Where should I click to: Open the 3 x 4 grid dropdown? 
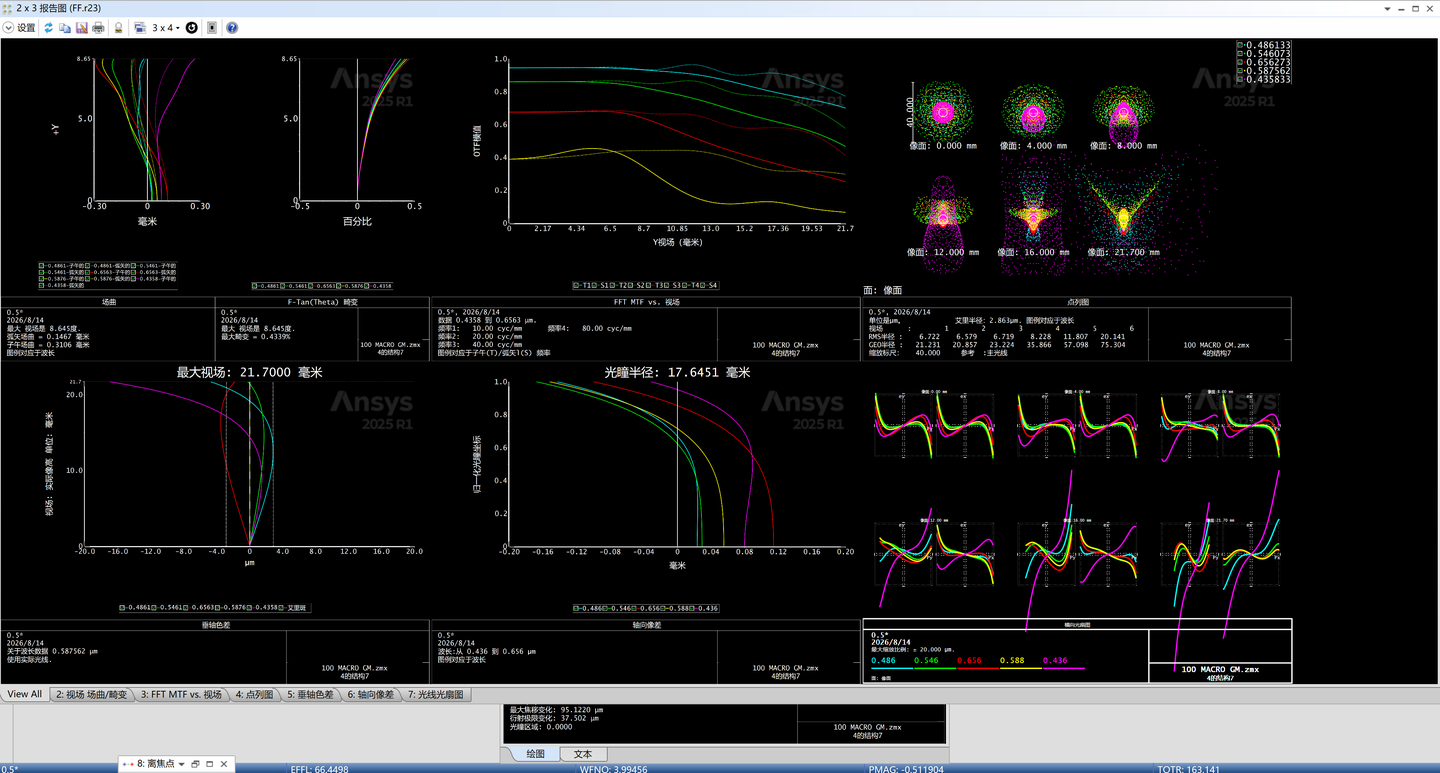(165, 28)
